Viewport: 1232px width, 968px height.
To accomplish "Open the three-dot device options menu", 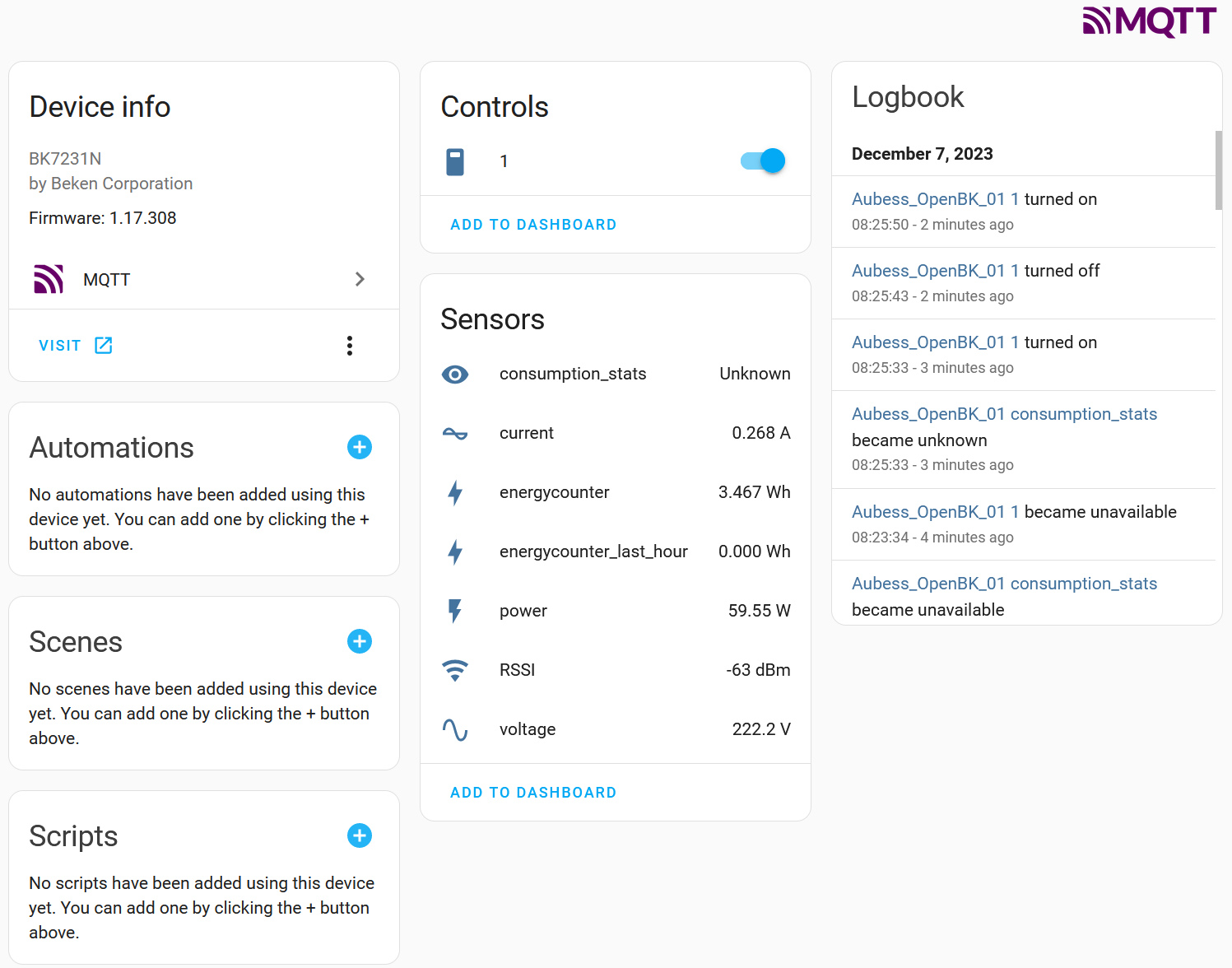I will 350,346.
